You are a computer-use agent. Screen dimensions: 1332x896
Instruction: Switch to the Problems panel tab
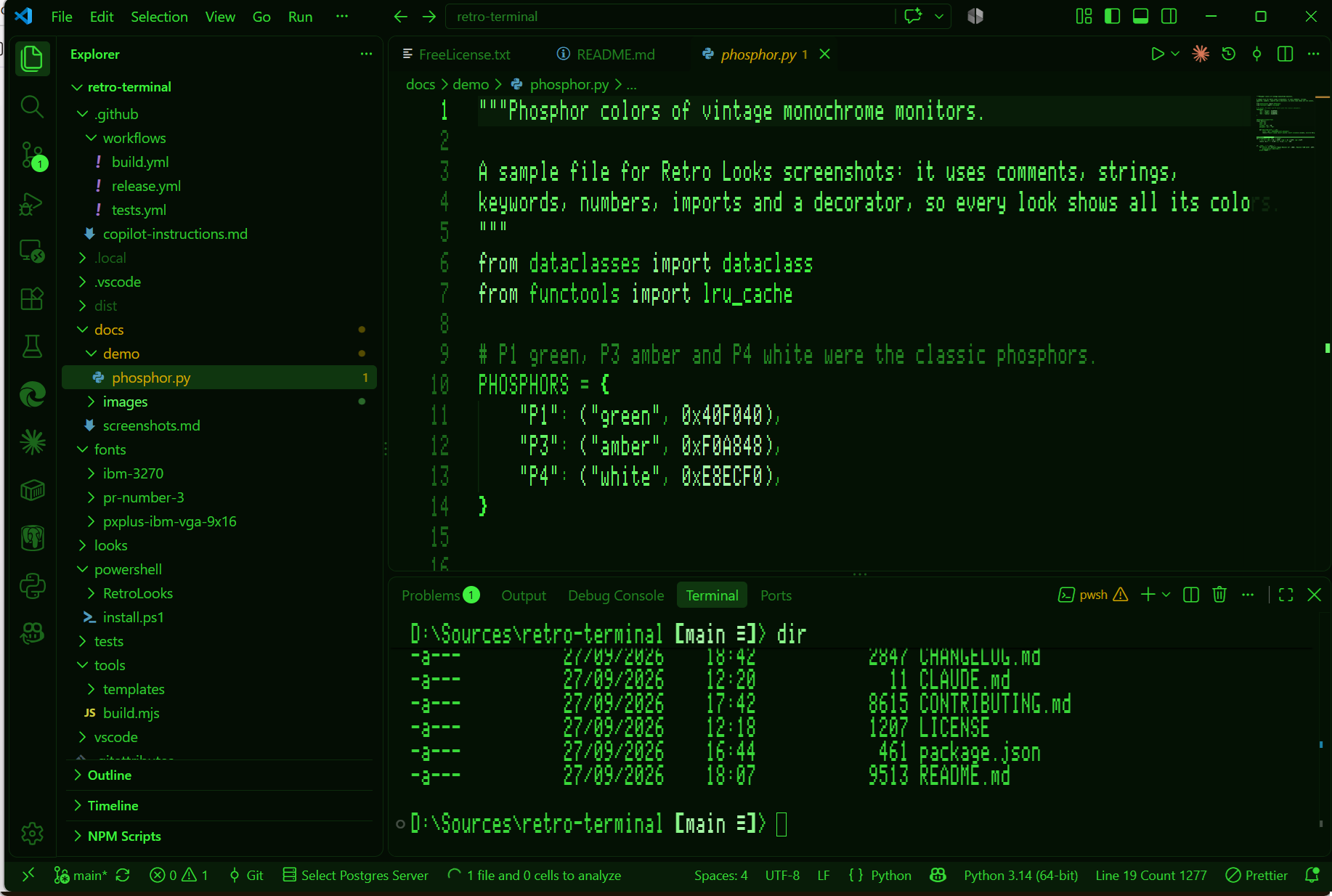coord(440,595)
